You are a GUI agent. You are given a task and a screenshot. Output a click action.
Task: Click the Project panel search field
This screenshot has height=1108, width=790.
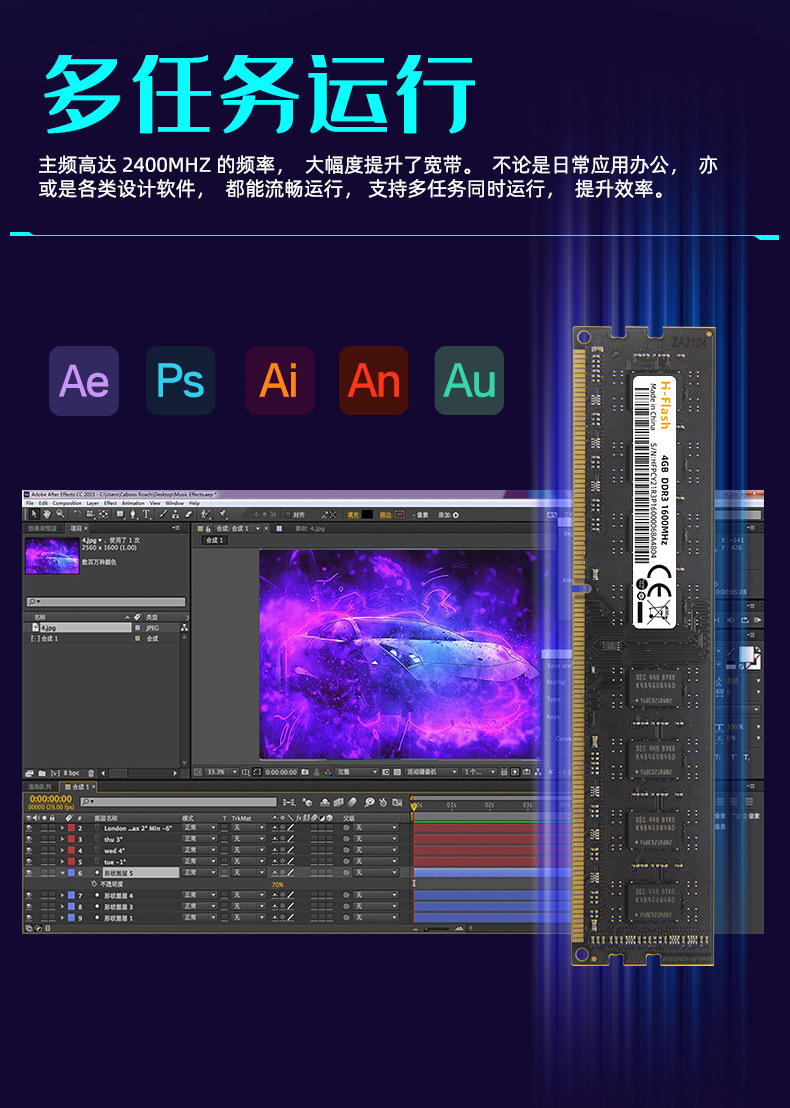point(106,602)
